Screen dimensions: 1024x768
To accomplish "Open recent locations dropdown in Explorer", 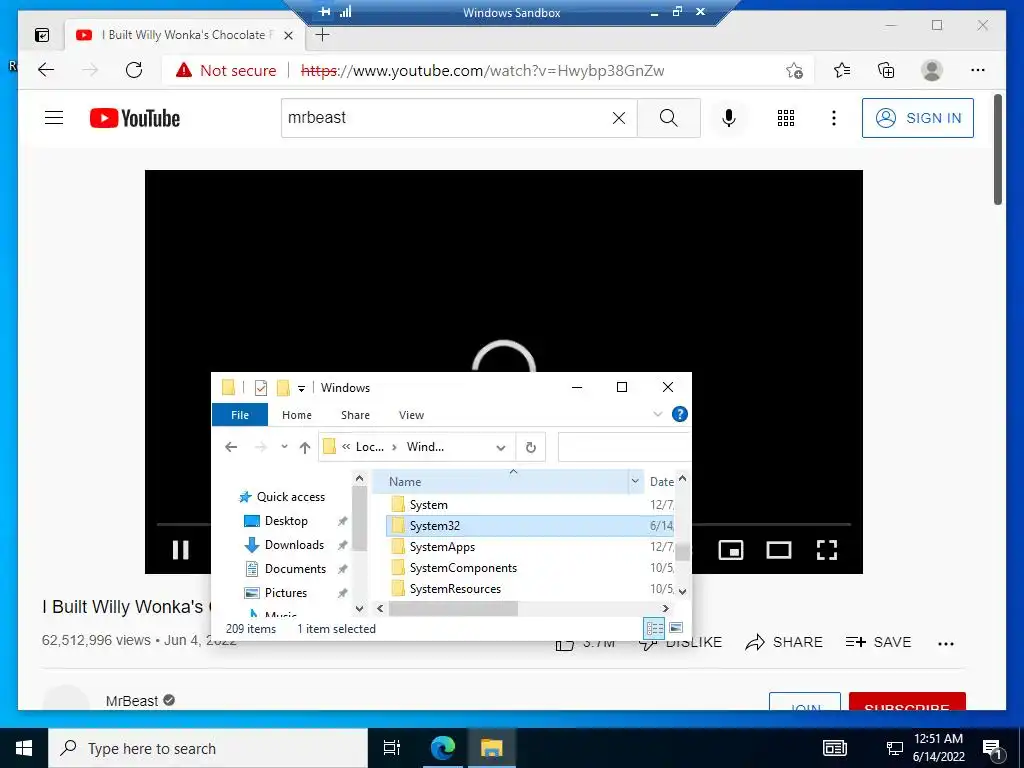I will coord(284,447).
